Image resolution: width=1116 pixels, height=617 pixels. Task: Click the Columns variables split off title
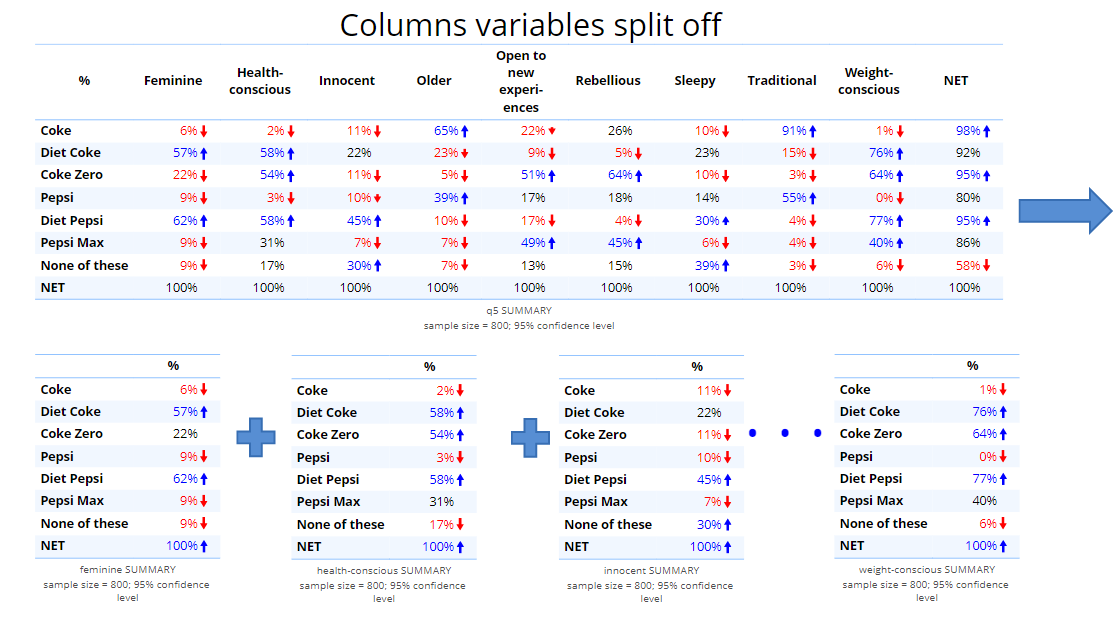pyautogui.click(x=530, y=24)
